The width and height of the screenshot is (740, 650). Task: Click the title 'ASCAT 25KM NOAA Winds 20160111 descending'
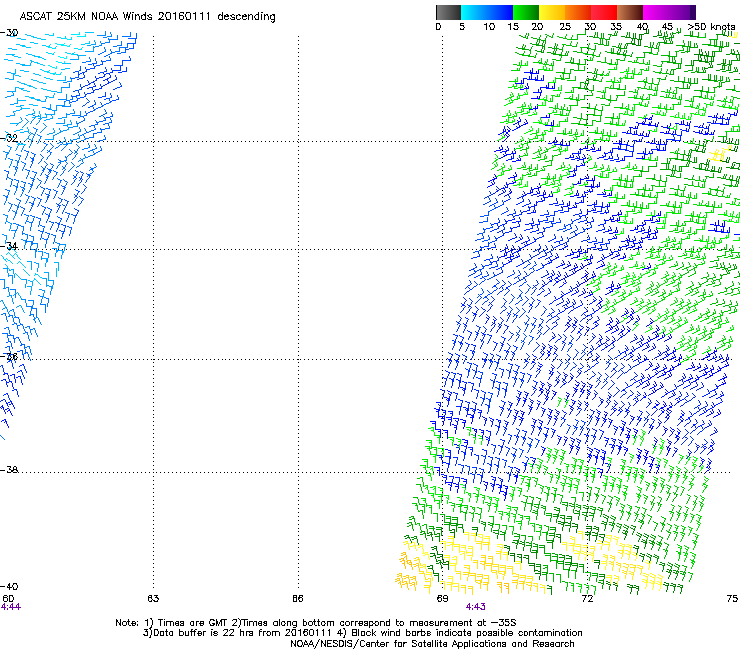point(147,16)
